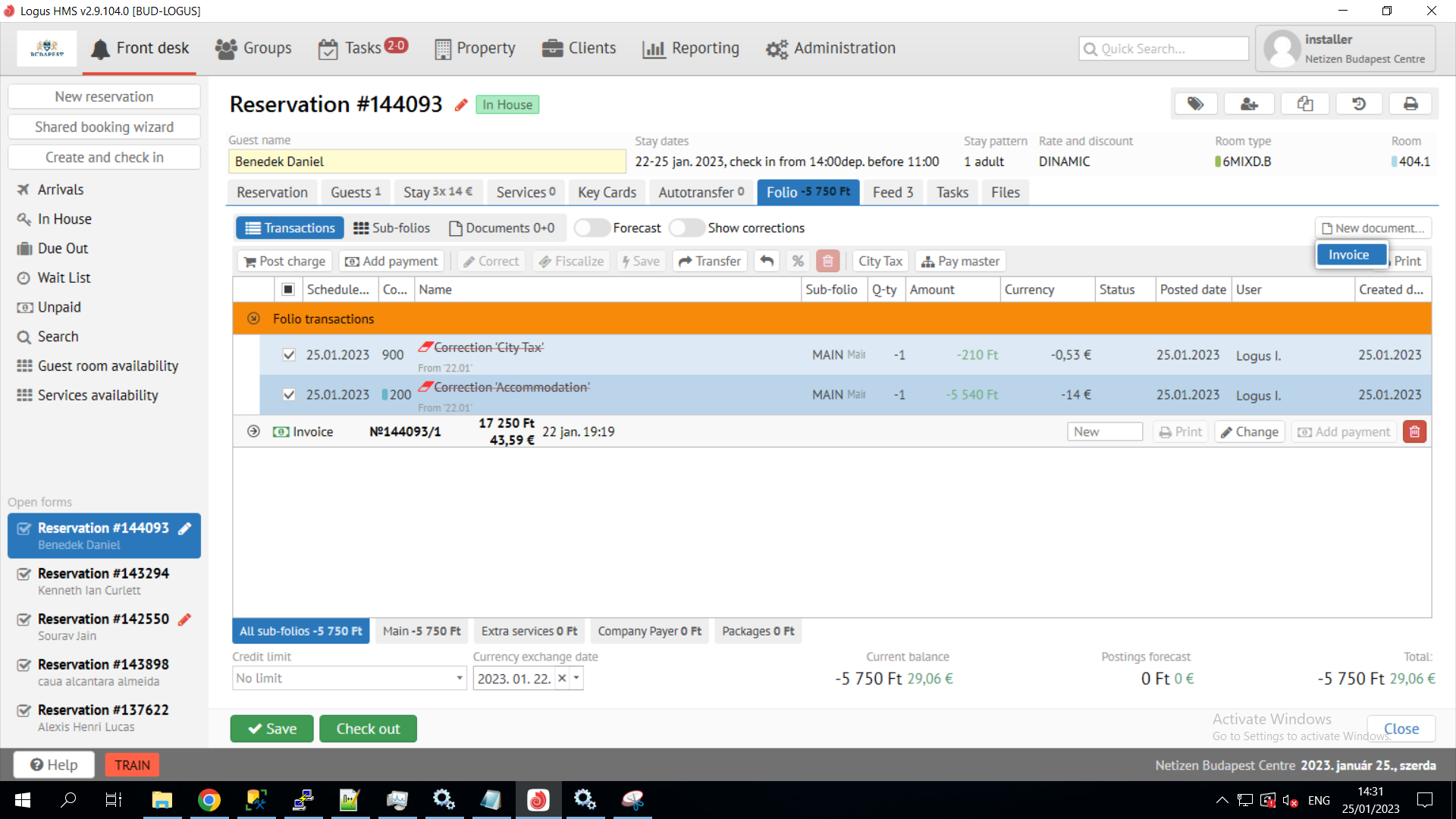Click the undo arrow in folio toolbar

(x=767, y=261)
